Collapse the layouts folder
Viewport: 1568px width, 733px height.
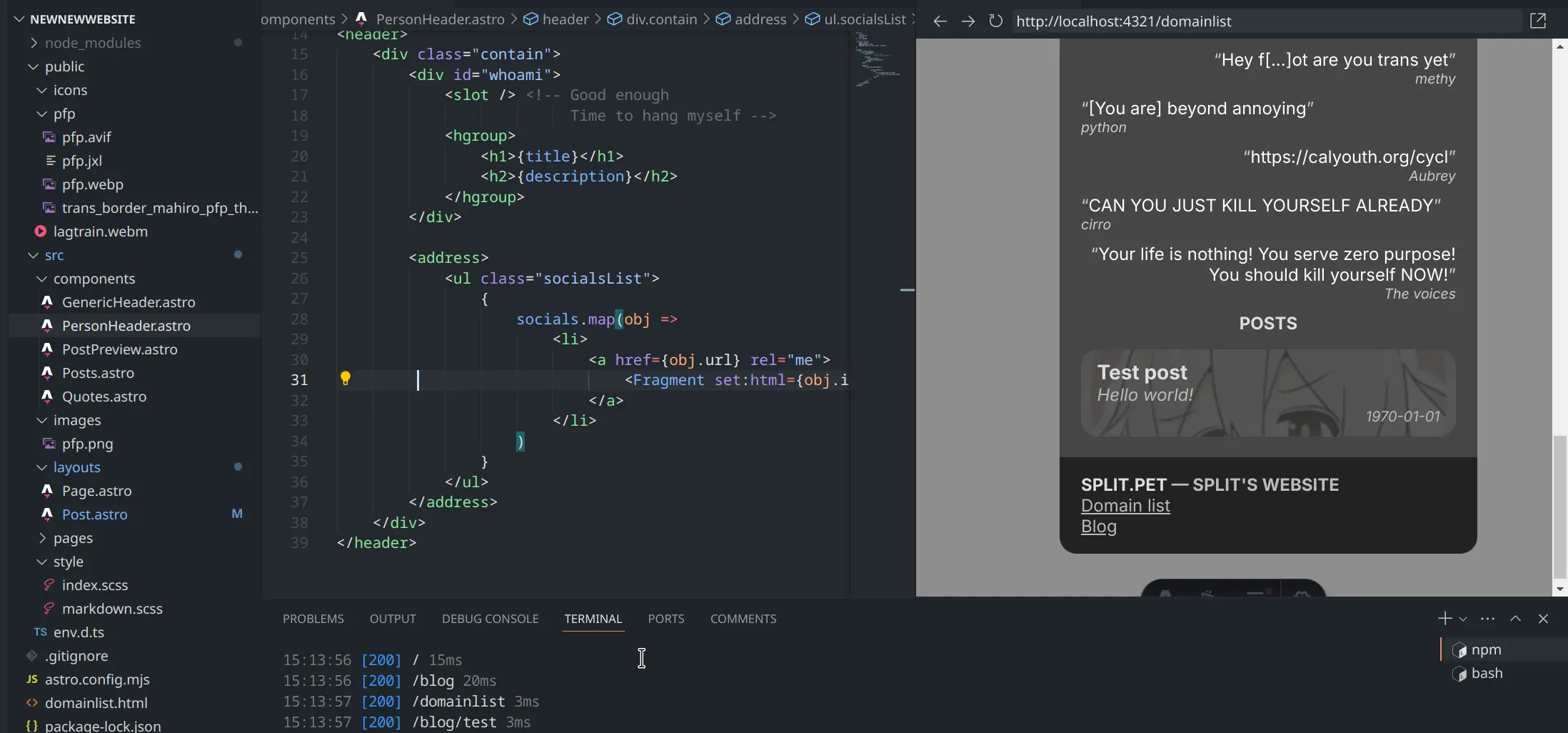(134, 467)
